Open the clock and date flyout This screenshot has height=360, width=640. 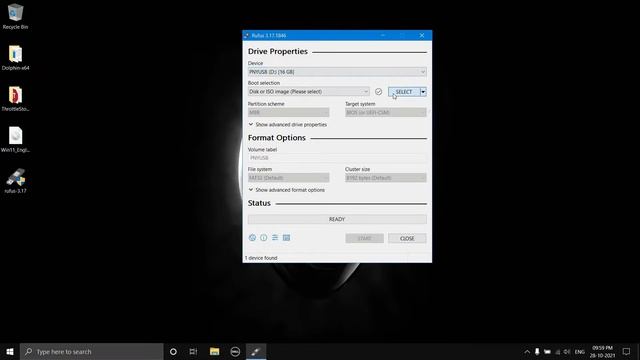point(602,352)
